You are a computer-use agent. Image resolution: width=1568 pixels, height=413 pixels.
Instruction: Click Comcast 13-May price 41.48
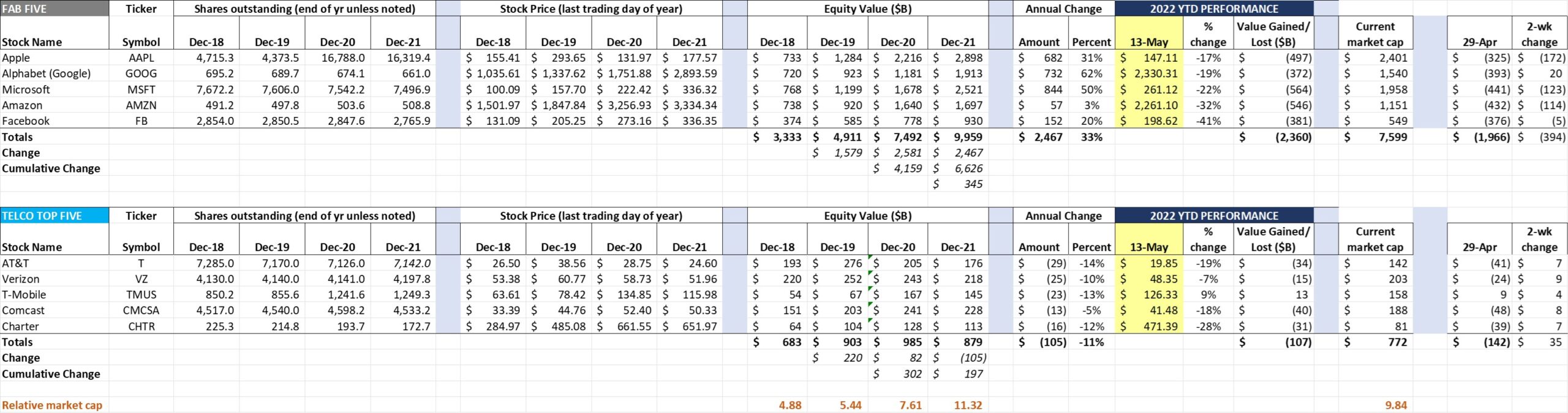tap(1149, 311)
